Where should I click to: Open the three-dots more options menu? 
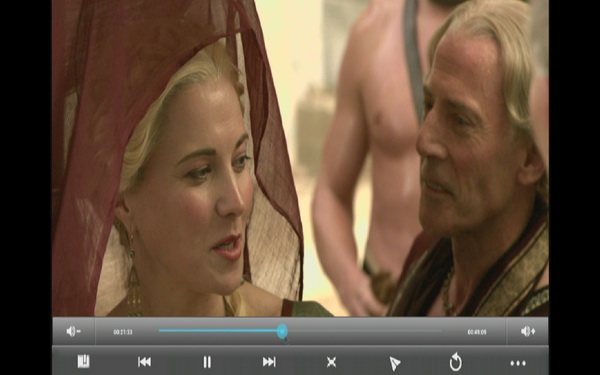pyautogui.click(x=518, y=363)
